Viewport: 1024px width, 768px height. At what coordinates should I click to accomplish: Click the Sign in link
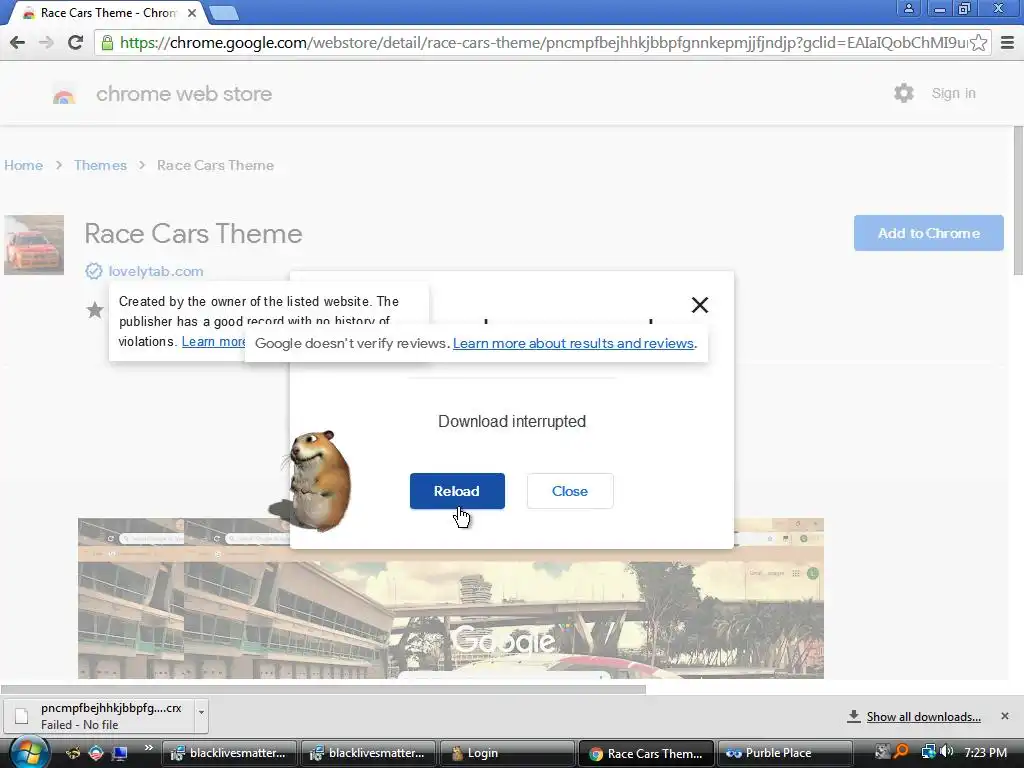(953, 93)
